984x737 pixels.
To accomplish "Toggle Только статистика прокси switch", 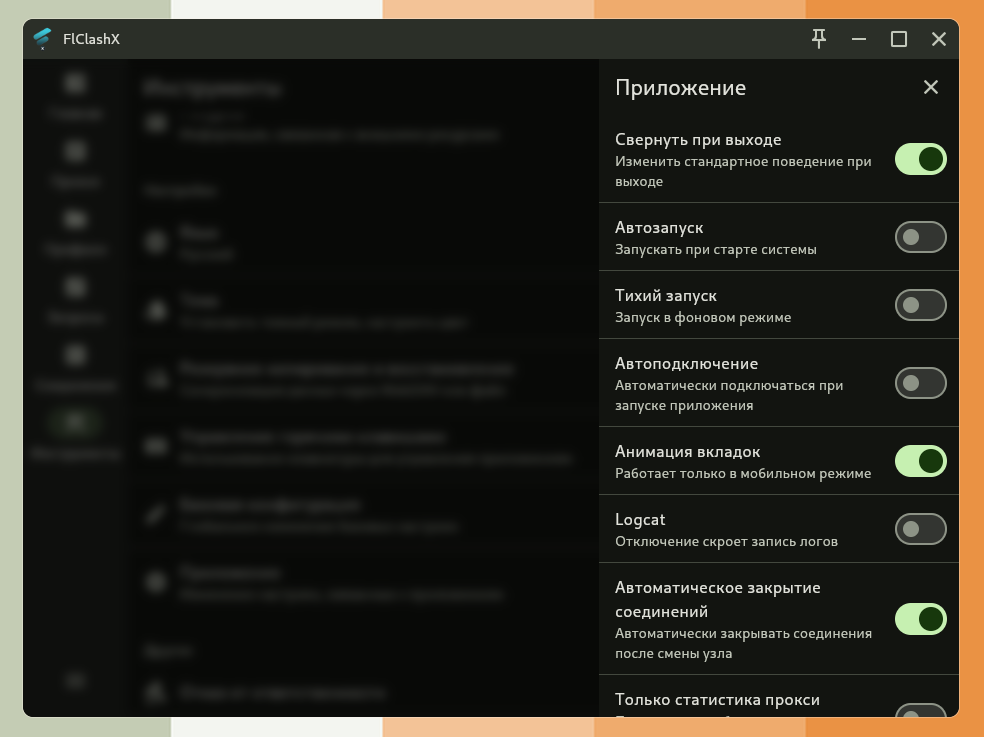I will click(x=920, y=711).
